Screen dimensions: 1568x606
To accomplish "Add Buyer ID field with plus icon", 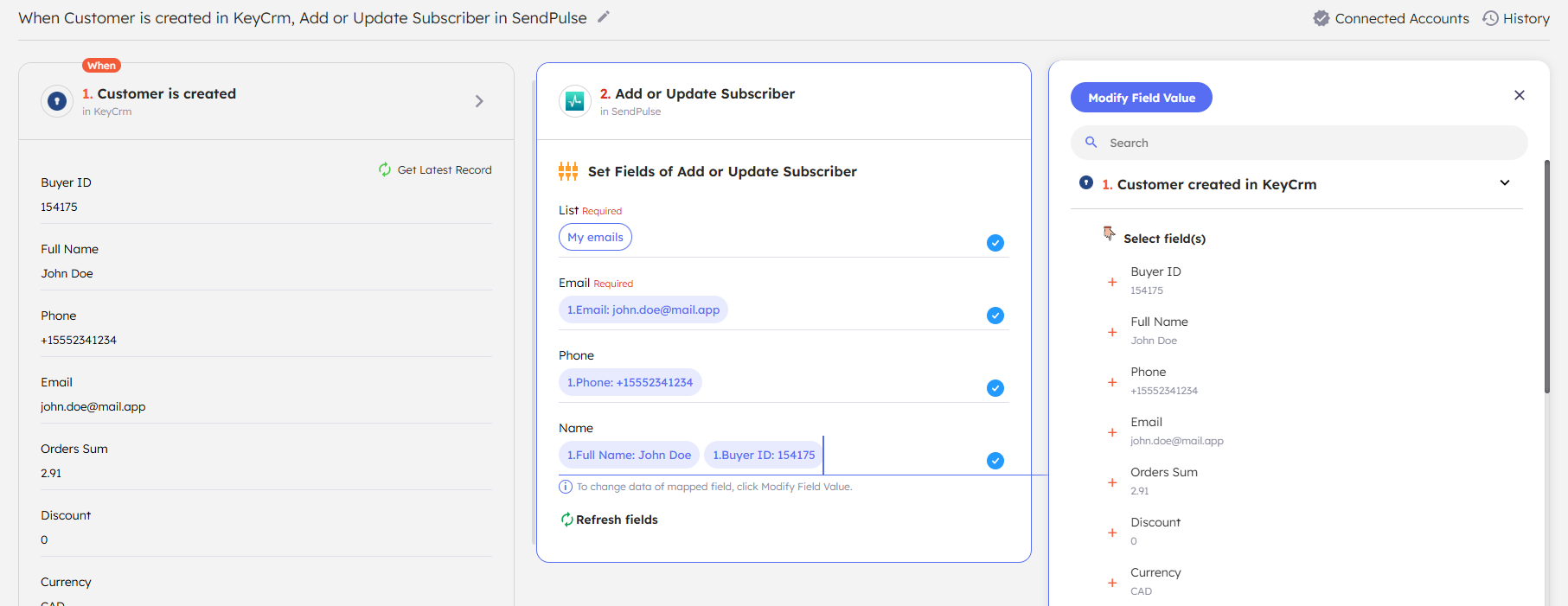I will click(1112, 282).
